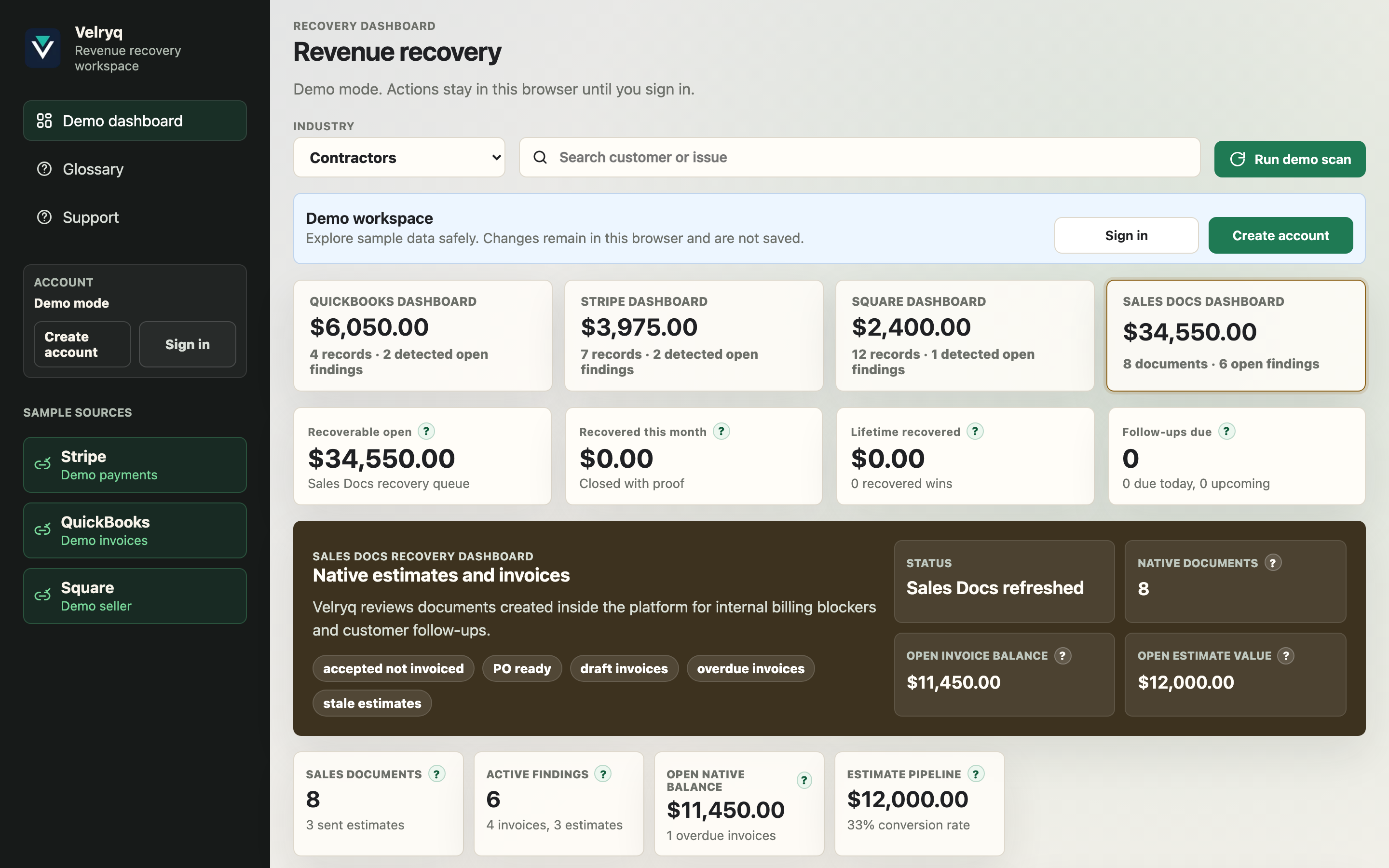The height and width of the screenshot is (868, 1389).
Task: Select the Stripe Dashboard card
Action: coord(694,336)
